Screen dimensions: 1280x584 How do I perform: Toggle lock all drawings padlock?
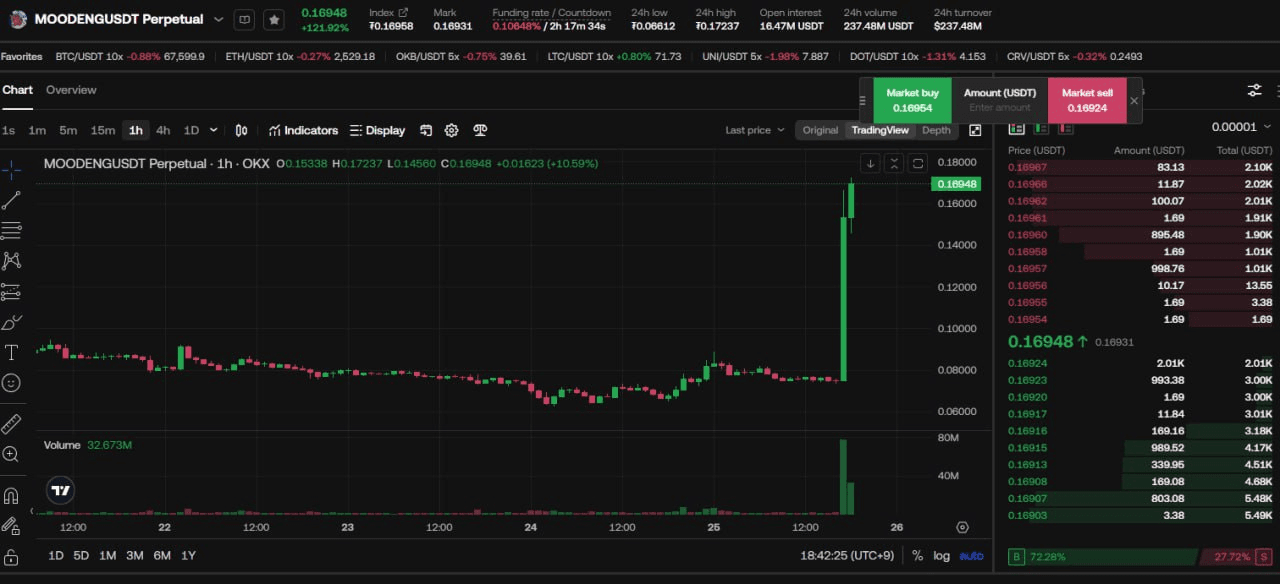point(11,557)
